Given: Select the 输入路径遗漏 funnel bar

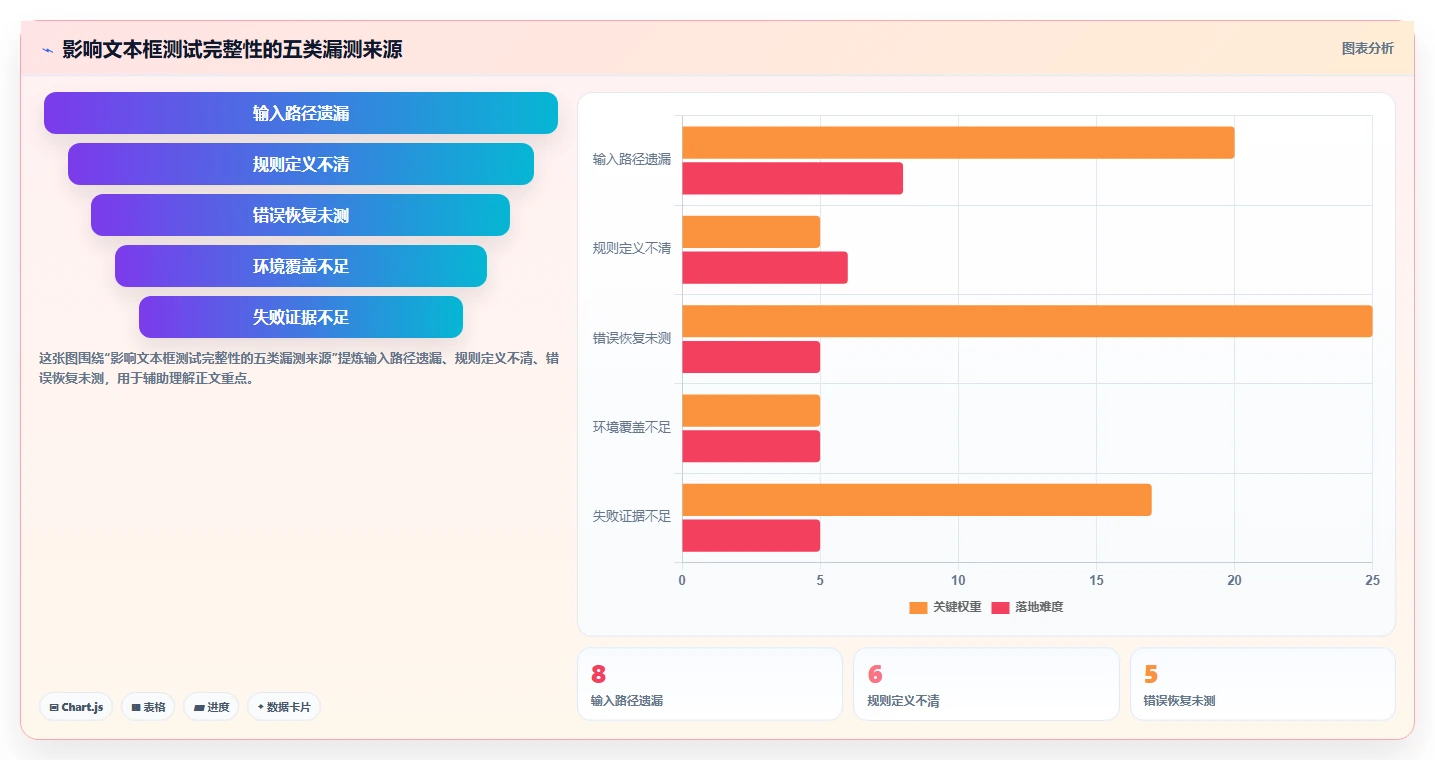Looking at the screenshot, I should (301, 113).
